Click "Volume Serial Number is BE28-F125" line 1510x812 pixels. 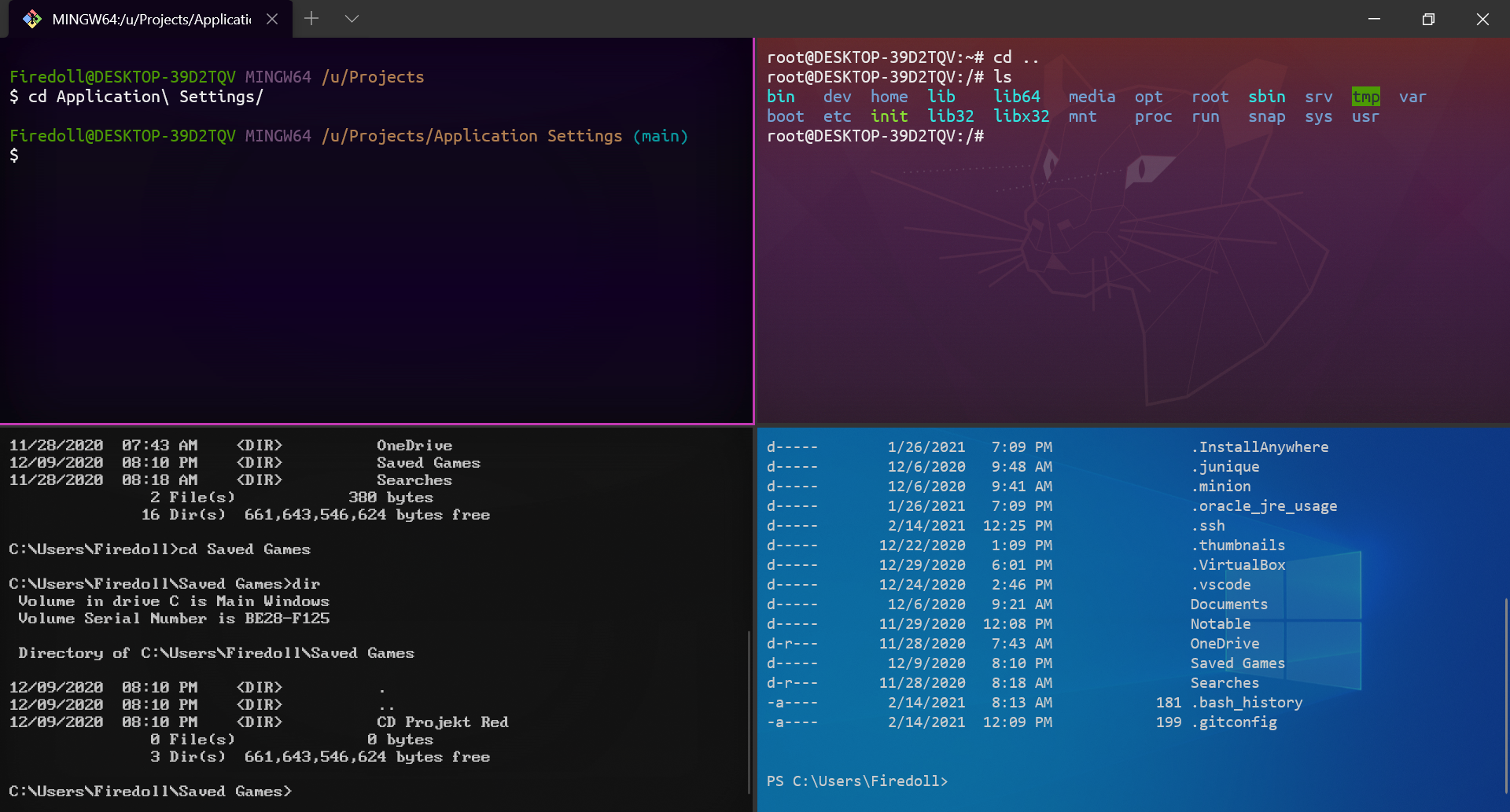point(174,619)
